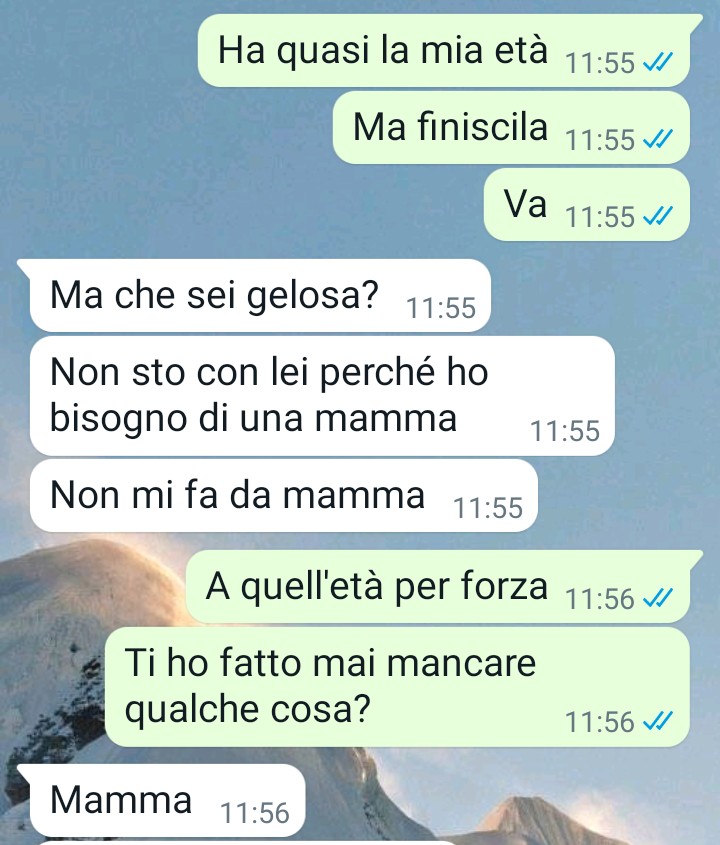Tap blue ticks on 'Ti ho fatto mai mancare' message
The height and width of the screenshot is (845, 720).
click(658, 722)
